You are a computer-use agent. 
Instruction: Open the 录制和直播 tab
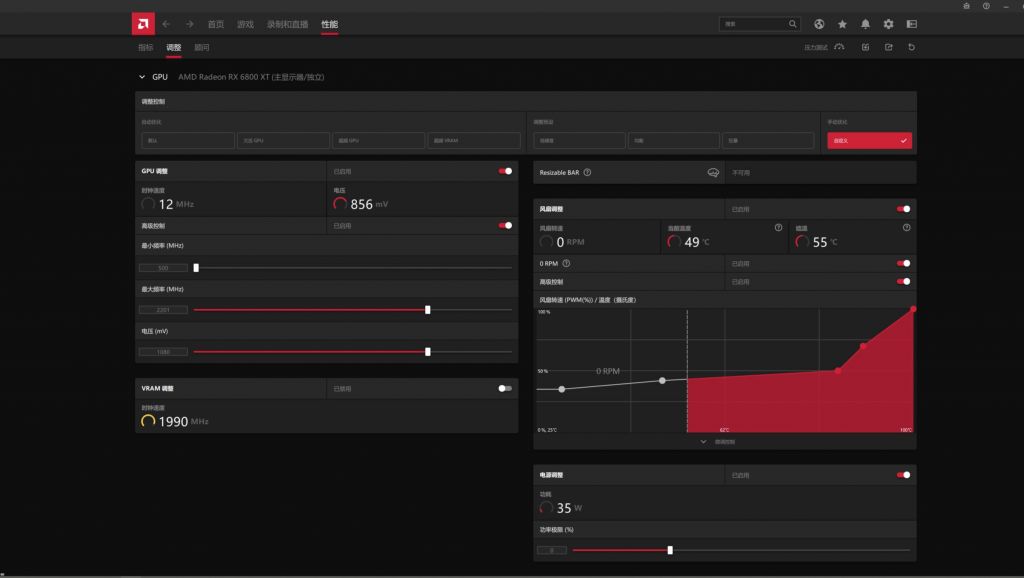[287, 24]
